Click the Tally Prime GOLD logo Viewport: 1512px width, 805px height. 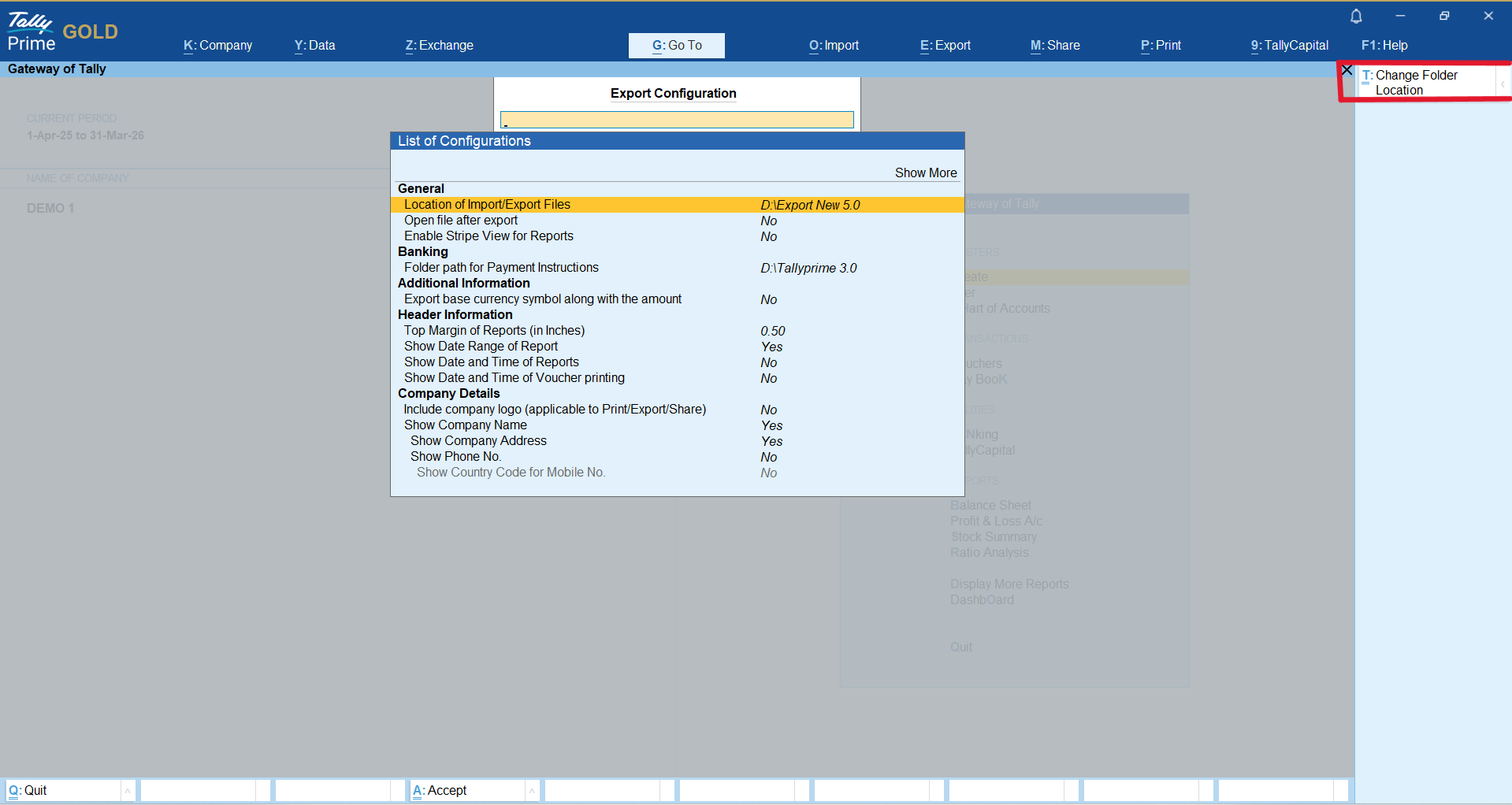tap(61, 32)
